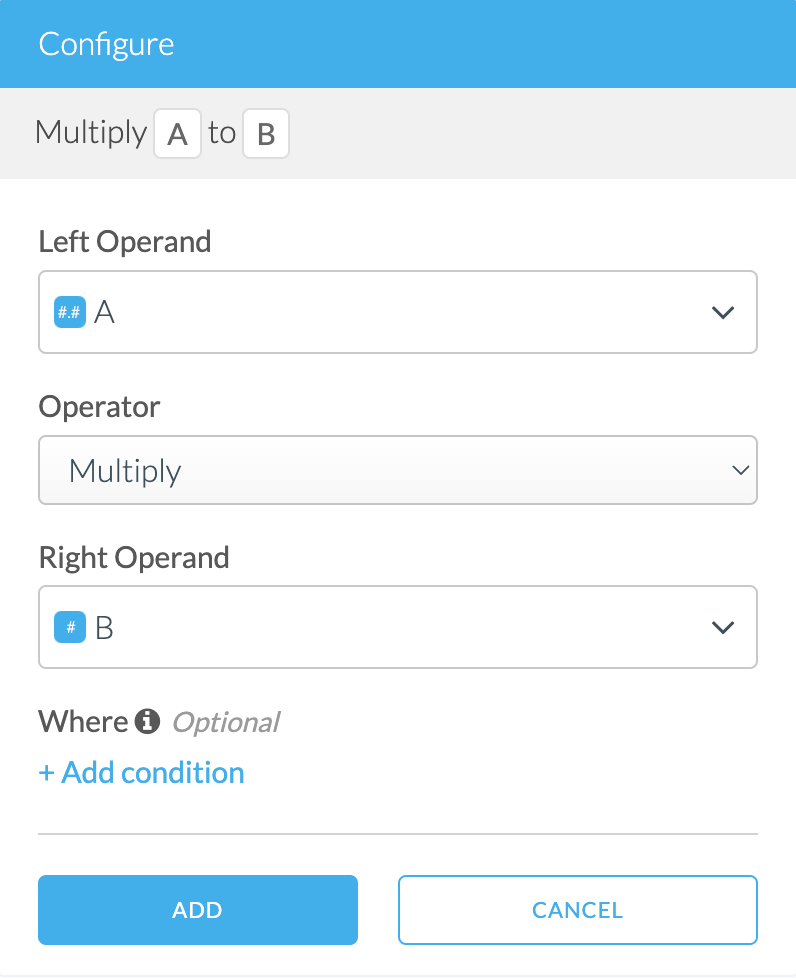Expand the Left Operand dropdown

722,312
